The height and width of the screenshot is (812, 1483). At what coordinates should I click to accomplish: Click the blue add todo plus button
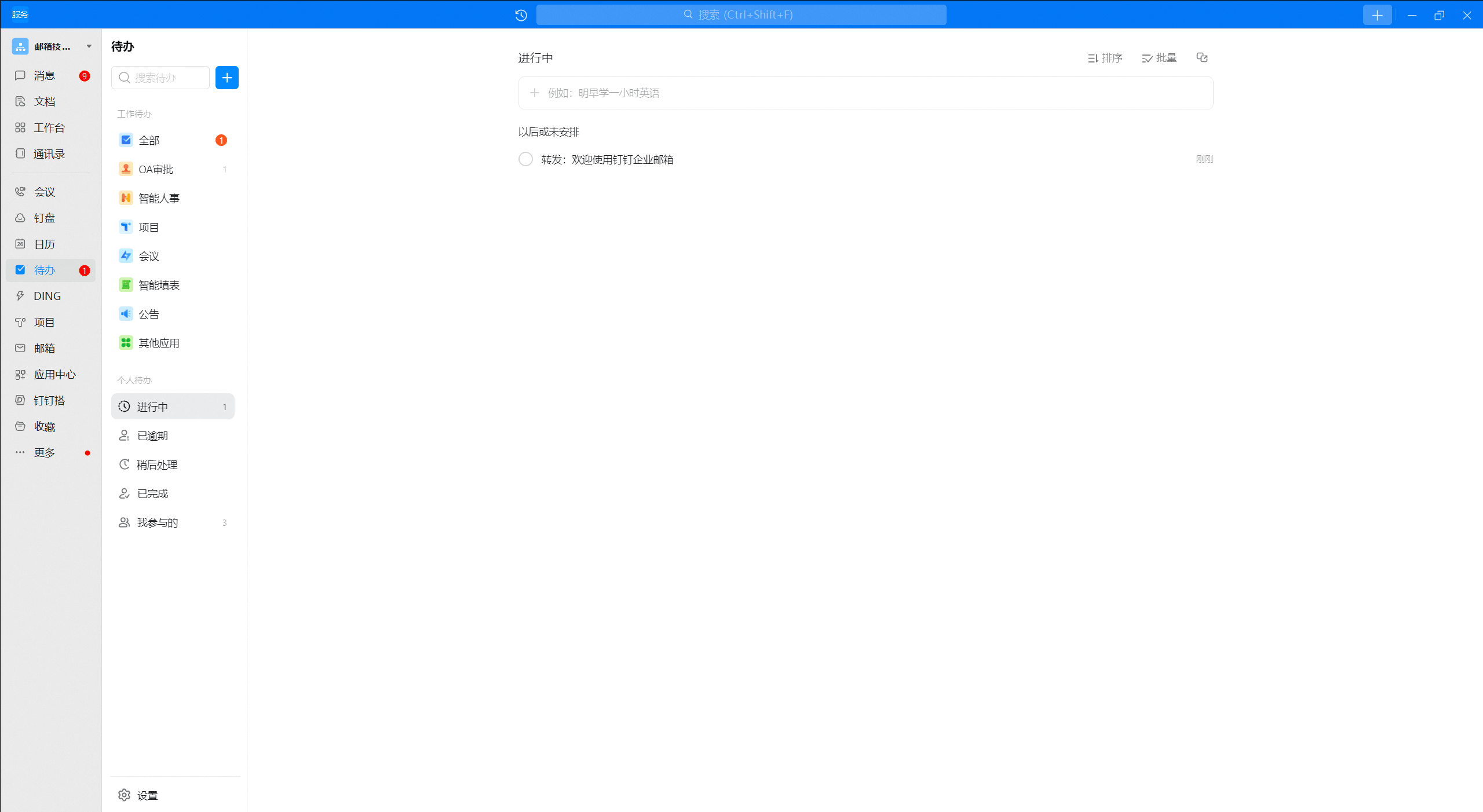tap(227, 78)
